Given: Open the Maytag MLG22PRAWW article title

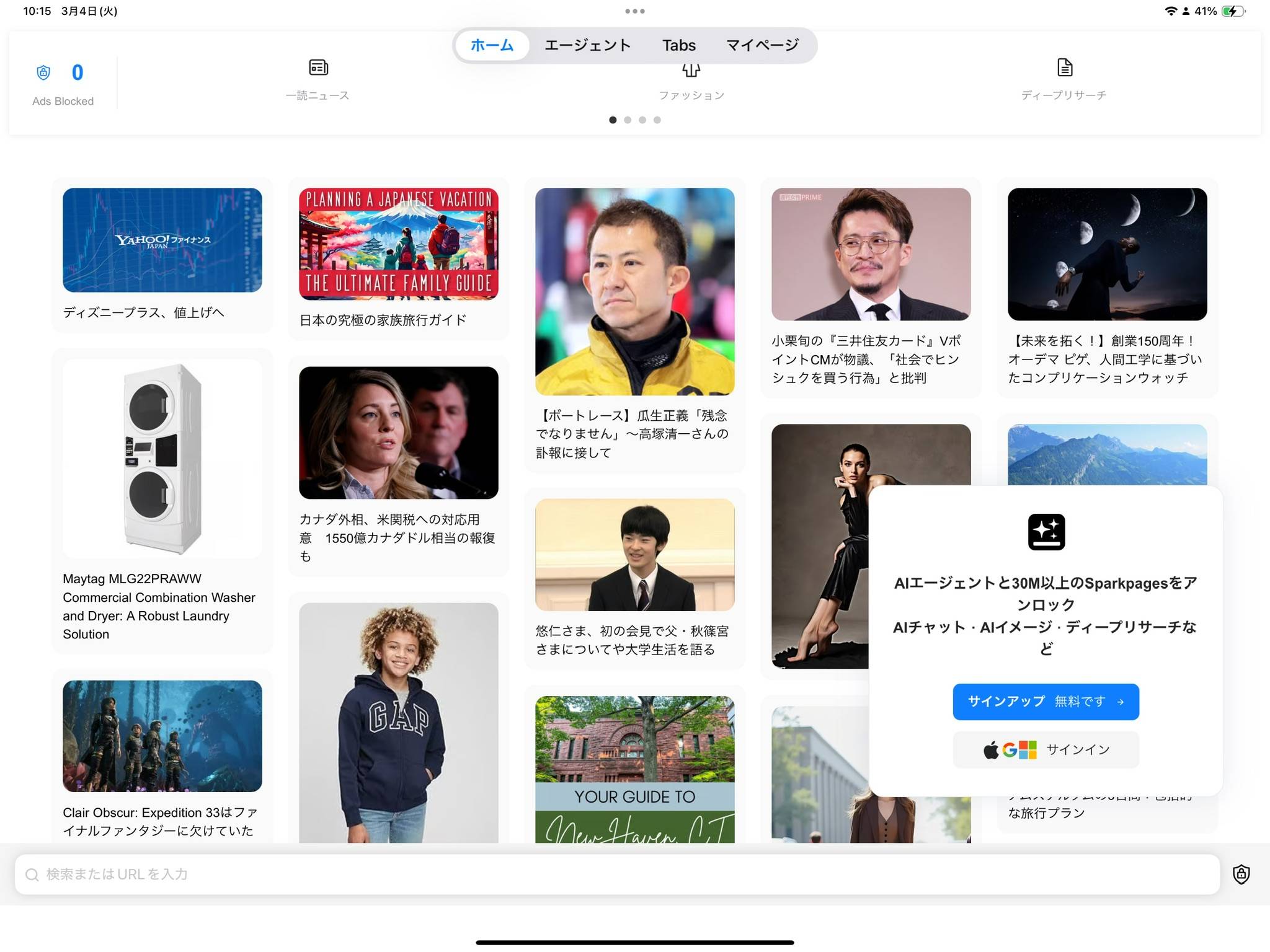Looking at the screenshot, I should click(159, 606).
